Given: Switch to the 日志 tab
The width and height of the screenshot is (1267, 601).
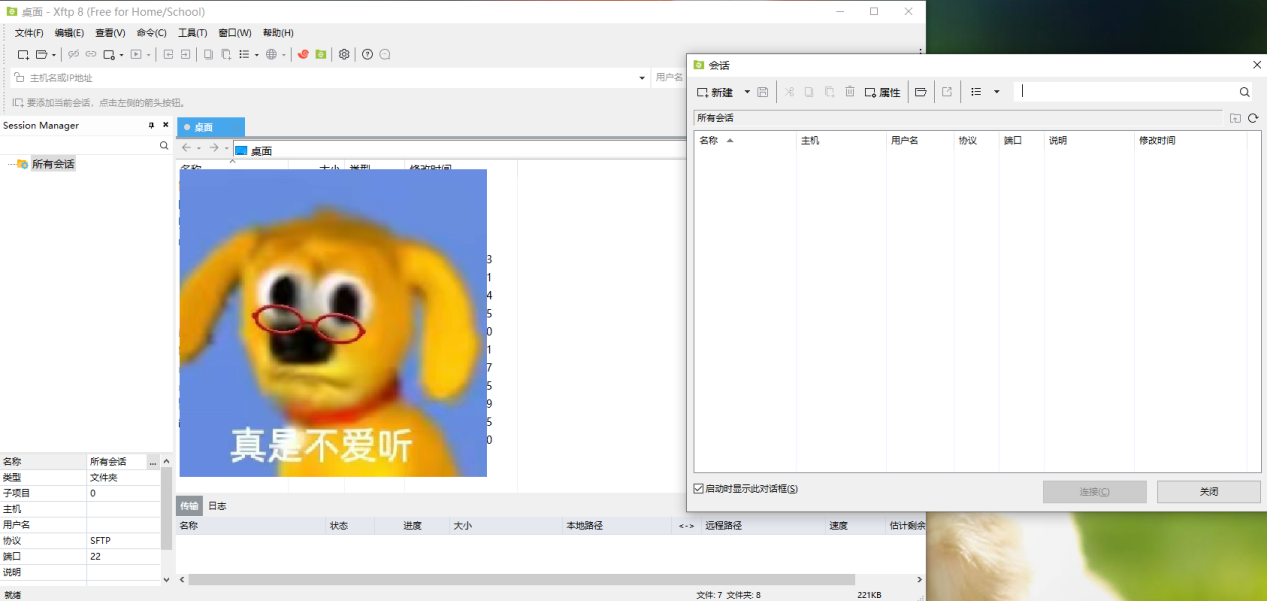Looking at the screenshot, I should coord(217,506).
